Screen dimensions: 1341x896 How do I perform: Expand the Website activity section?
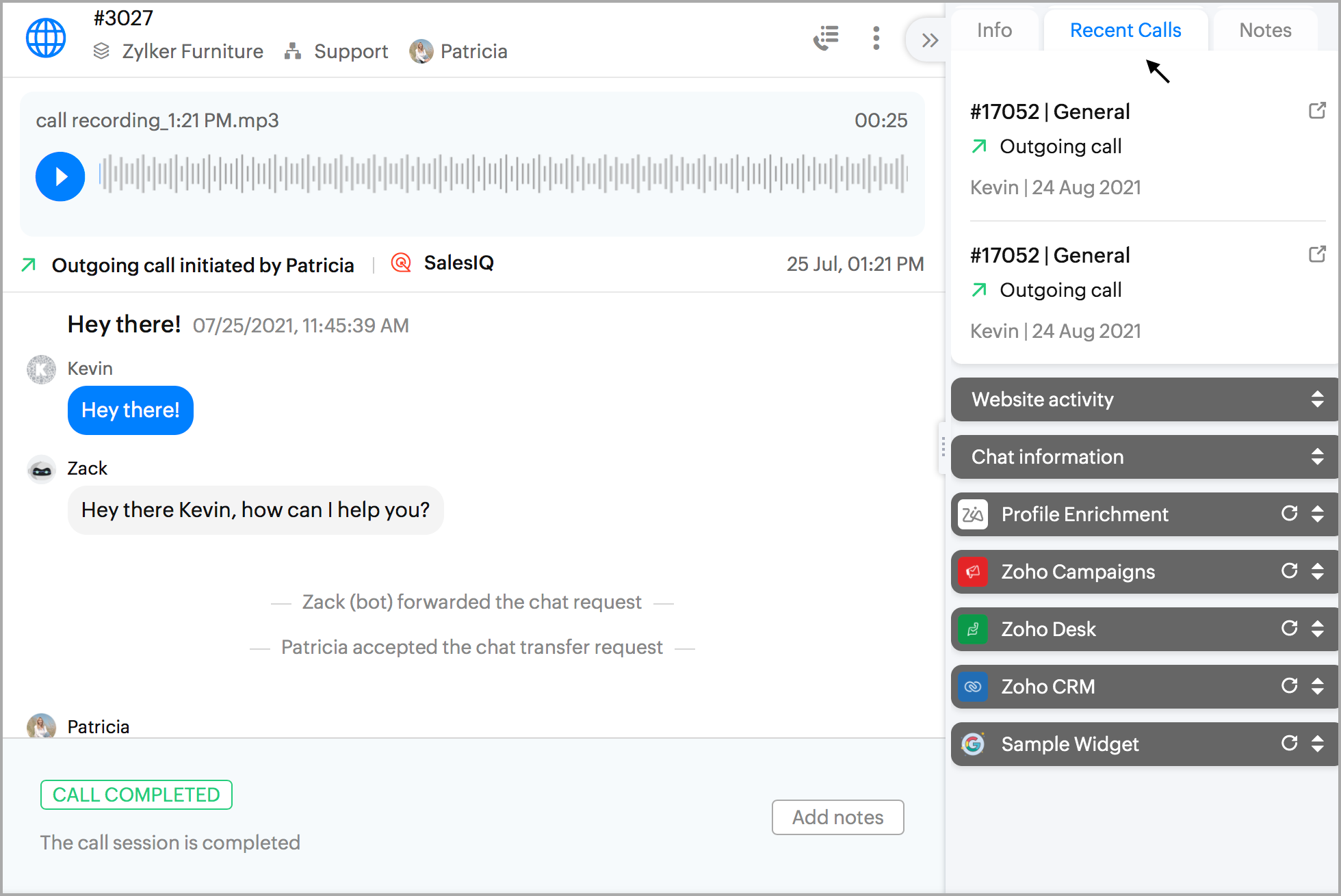pyautogui.click(x=1317, y=399)
